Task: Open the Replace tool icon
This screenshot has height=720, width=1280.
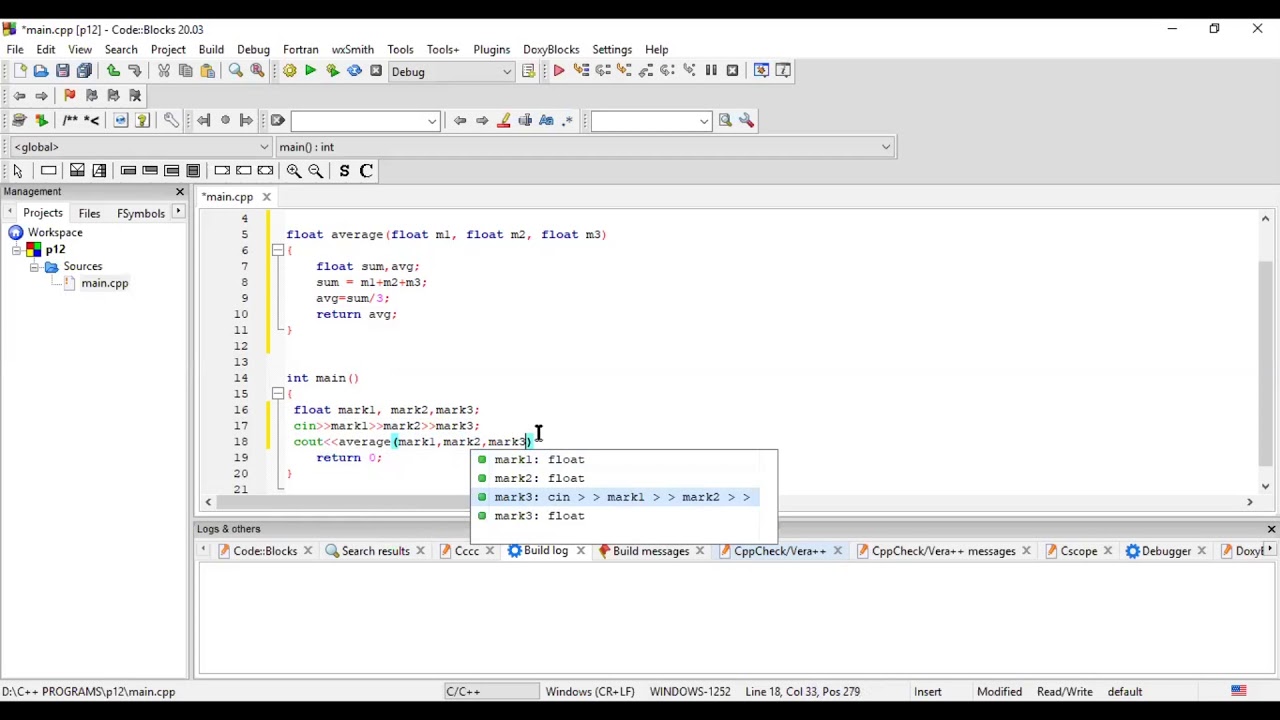Action: coord(258,71)
